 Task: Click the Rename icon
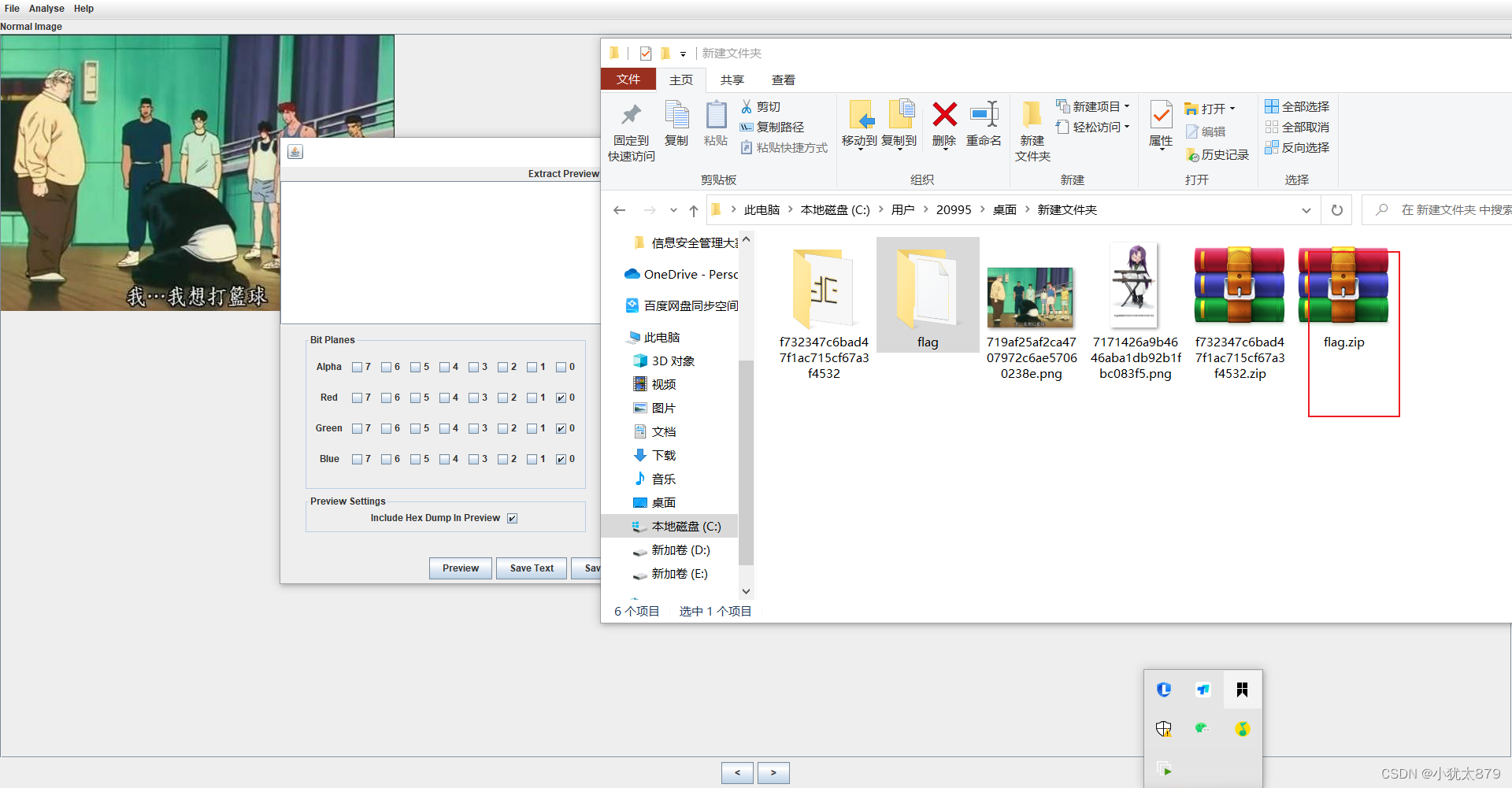984,115
